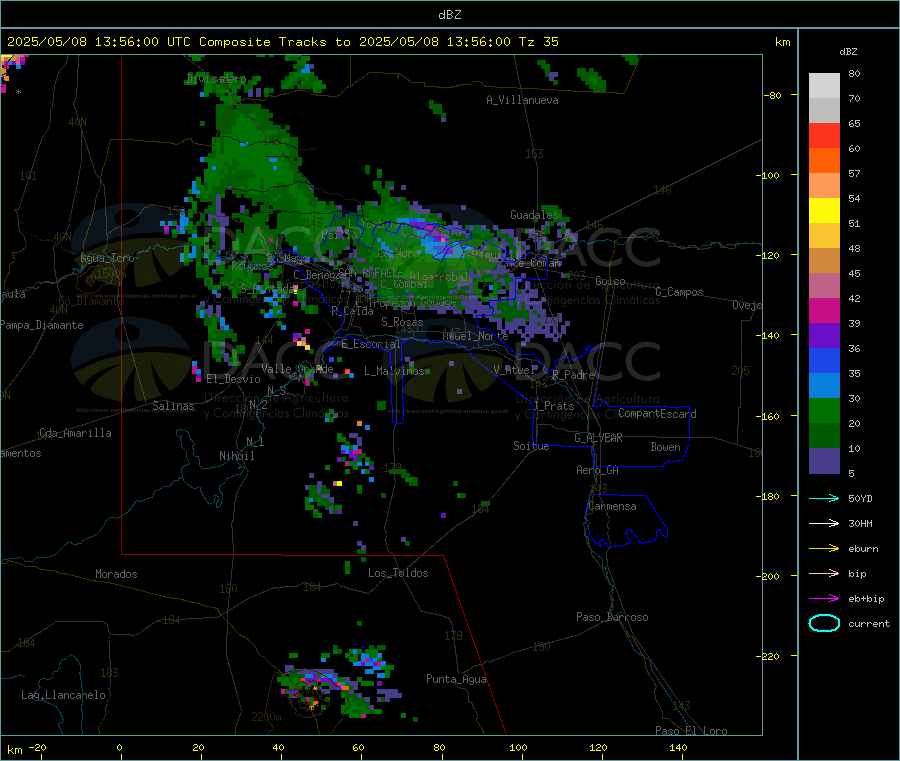Select the dark orange 57–60 dBZ swatch
900x761 pixels.
(x=824, y=161)
